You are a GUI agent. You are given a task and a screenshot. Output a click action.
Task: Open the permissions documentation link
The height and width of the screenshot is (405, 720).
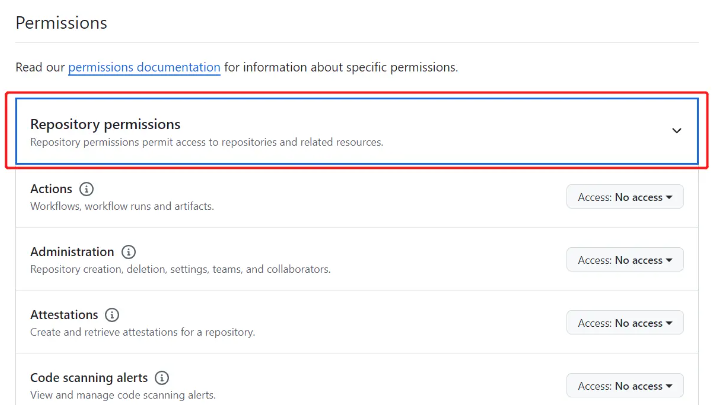coord(144,67)
